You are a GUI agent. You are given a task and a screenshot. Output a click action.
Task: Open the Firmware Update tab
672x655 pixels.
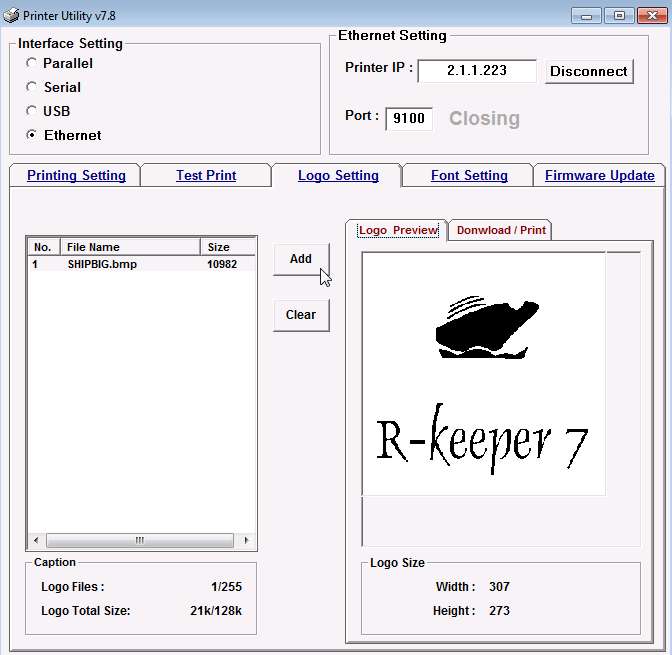coord(600,175)
